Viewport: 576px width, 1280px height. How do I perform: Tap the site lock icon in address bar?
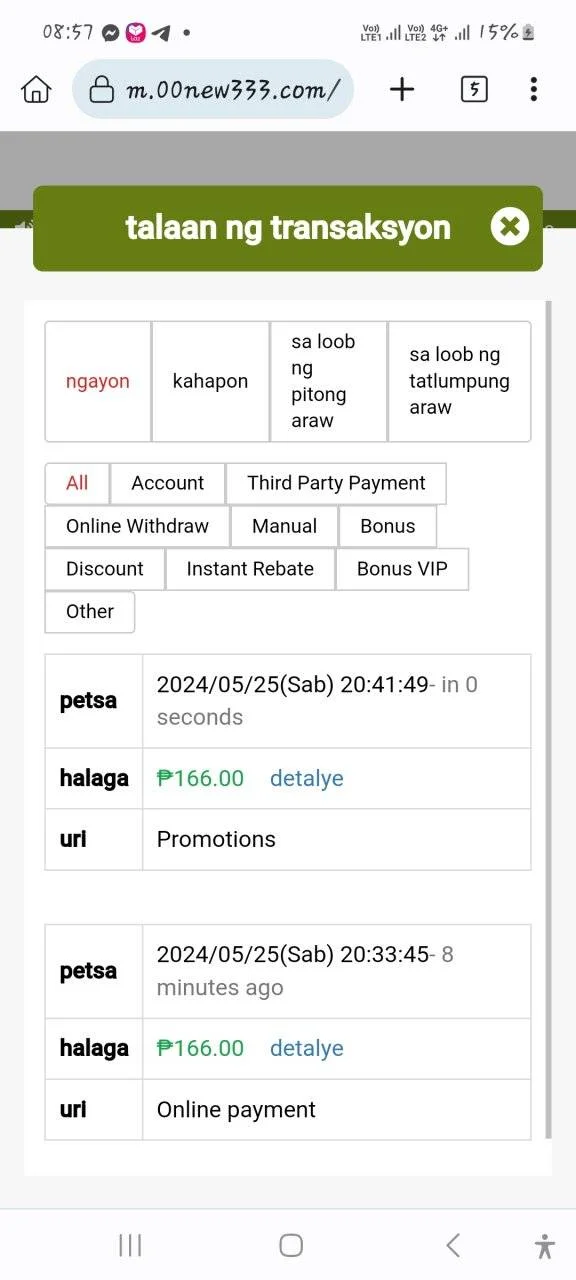(102, 90)
